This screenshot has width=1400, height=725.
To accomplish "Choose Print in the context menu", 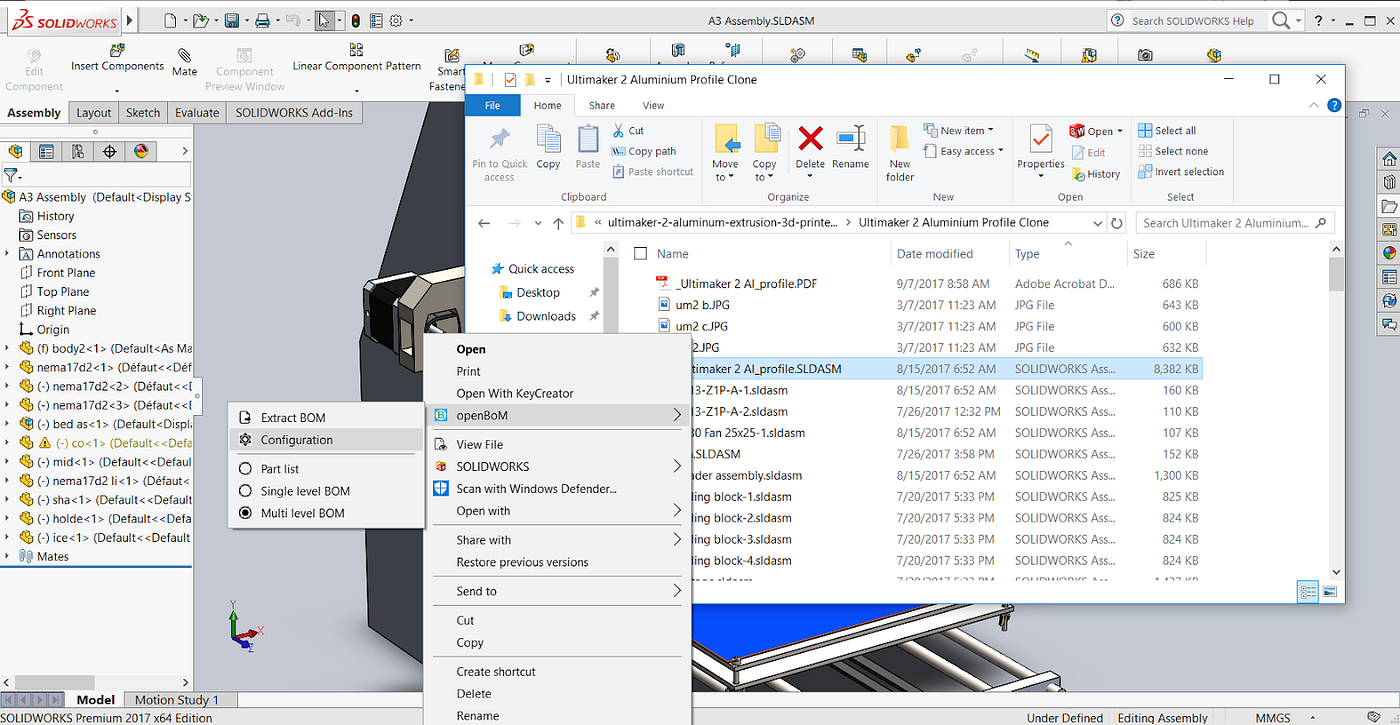I will pyautogui.click(x=469, y=371).
